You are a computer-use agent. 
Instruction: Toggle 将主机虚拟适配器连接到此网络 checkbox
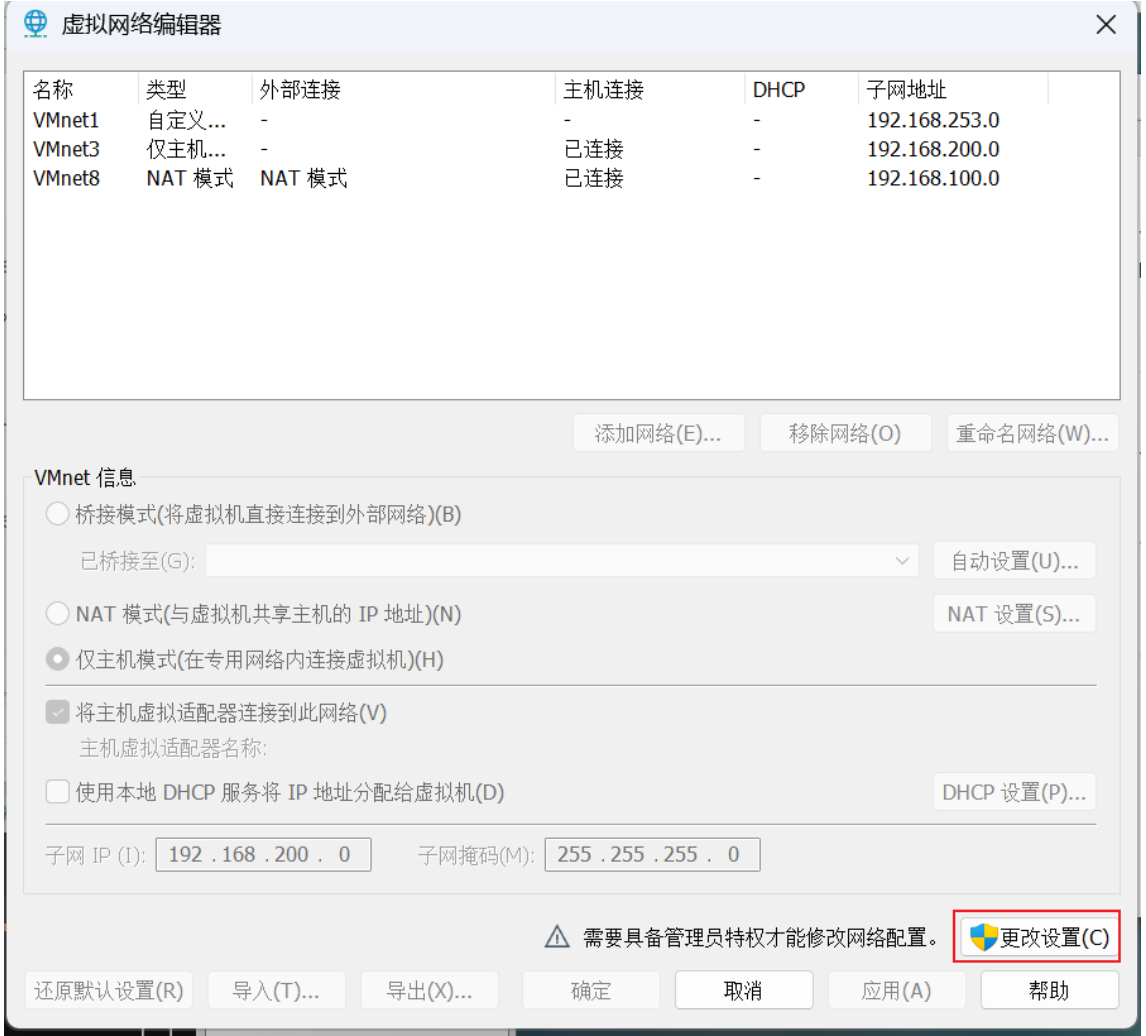[x=57, y=712]
